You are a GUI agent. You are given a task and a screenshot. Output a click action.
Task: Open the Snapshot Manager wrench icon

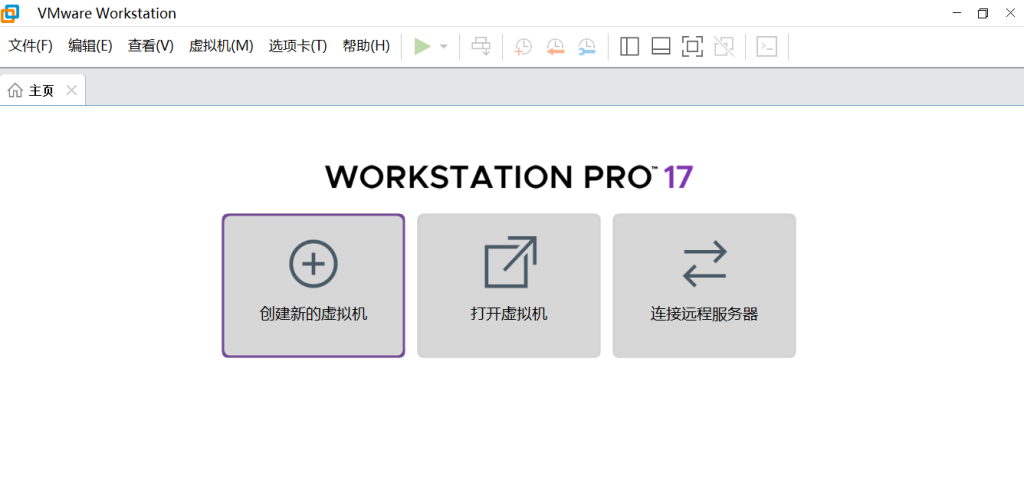[x=586, y=46]
